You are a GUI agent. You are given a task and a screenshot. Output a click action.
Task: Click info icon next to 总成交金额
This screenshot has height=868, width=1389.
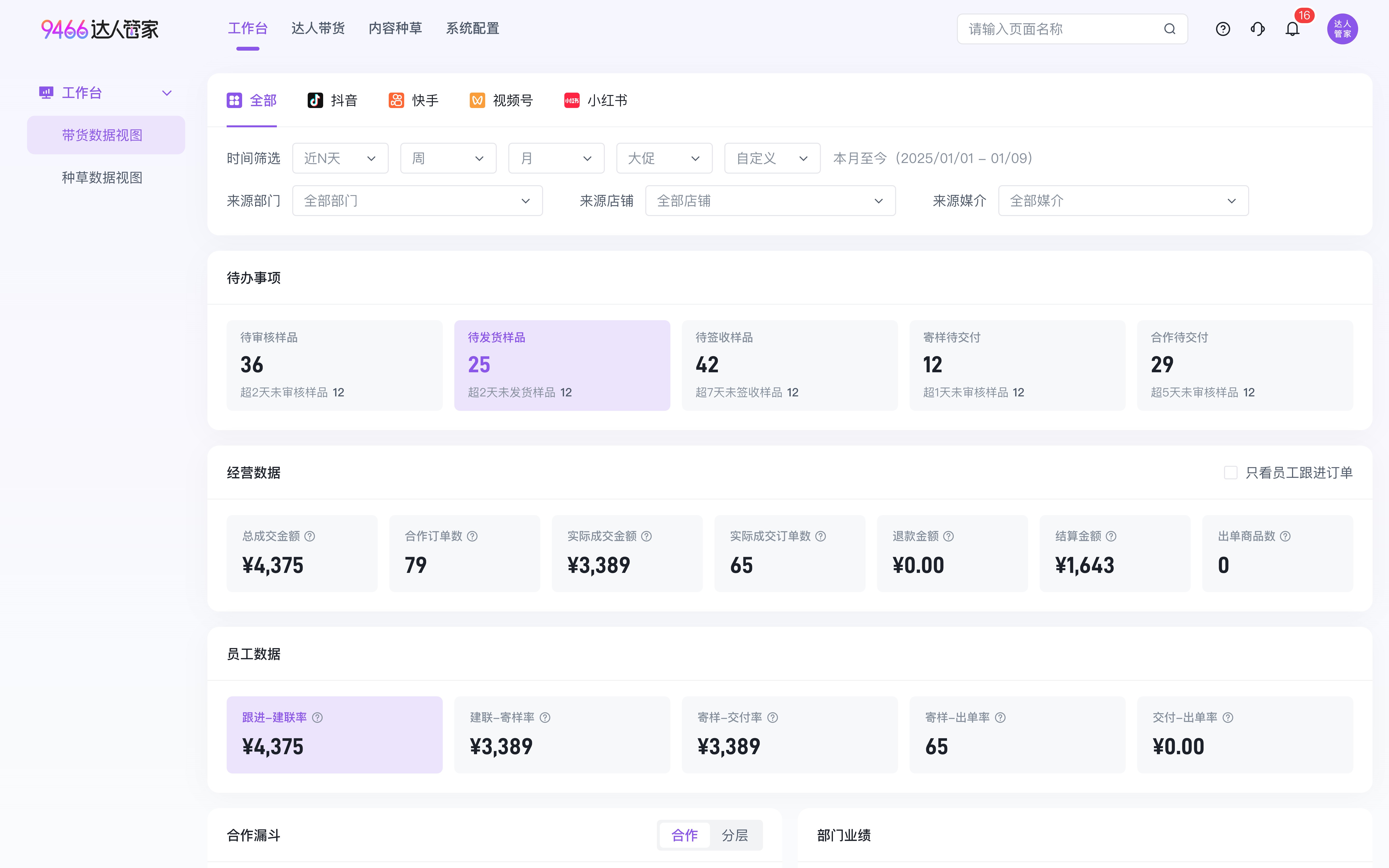click(309, 536)
